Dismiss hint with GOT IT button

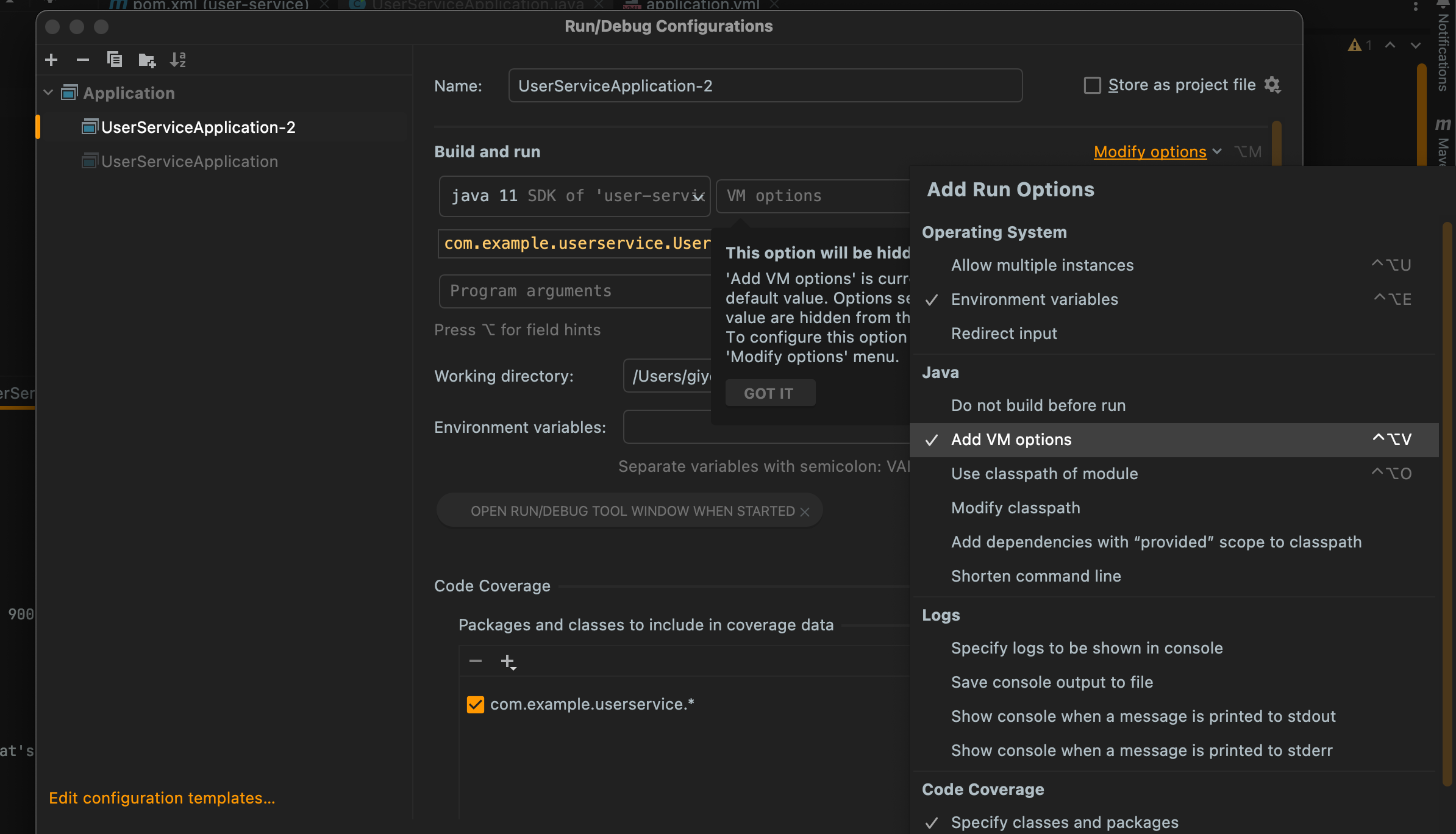point(770,393)
